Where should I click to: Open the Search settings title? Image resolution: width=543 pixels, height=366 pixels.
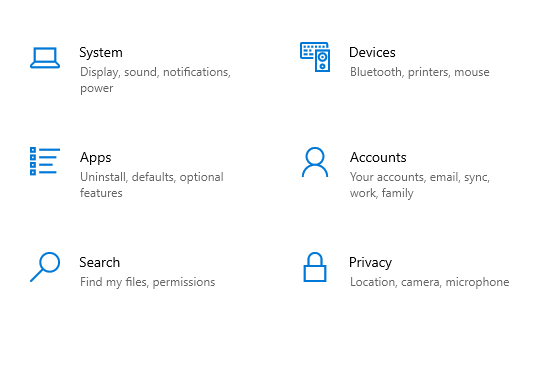click(x=100, y=262)
